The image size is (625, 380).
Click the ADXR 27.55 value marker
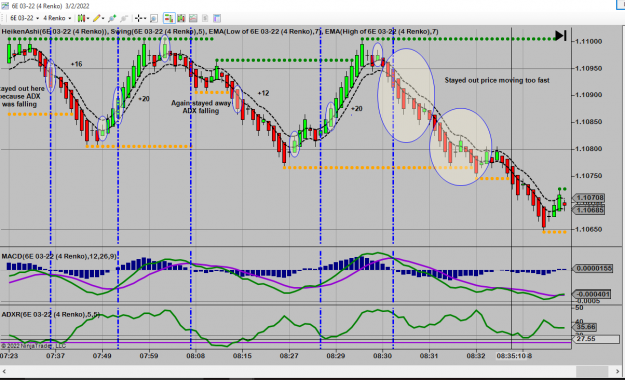[x=596, y=339]
